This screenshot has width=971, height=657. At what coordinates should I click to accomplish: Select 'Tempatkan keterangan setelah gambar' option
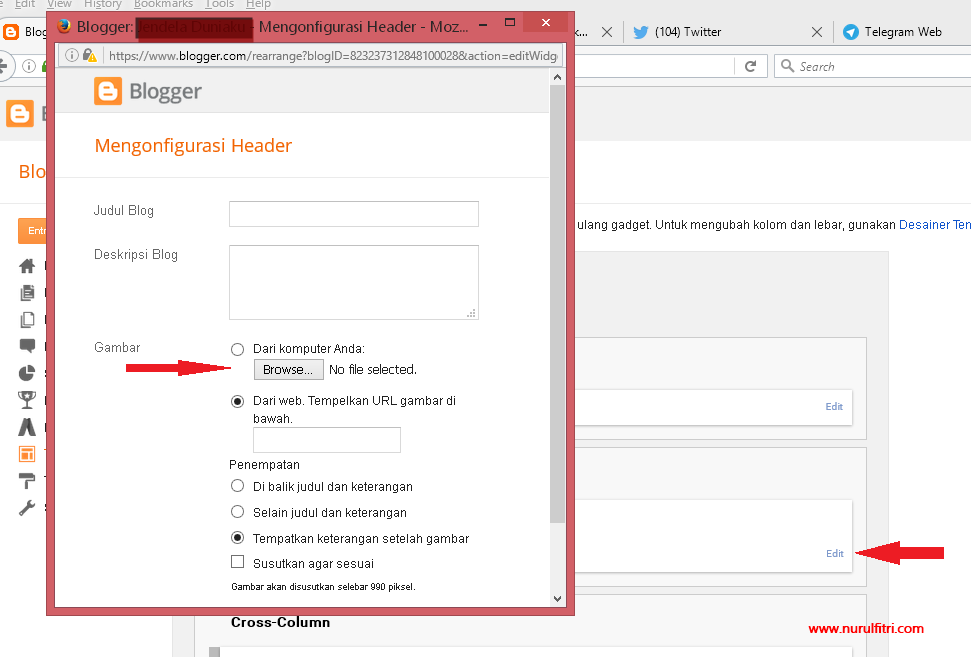tap(237, 537)
